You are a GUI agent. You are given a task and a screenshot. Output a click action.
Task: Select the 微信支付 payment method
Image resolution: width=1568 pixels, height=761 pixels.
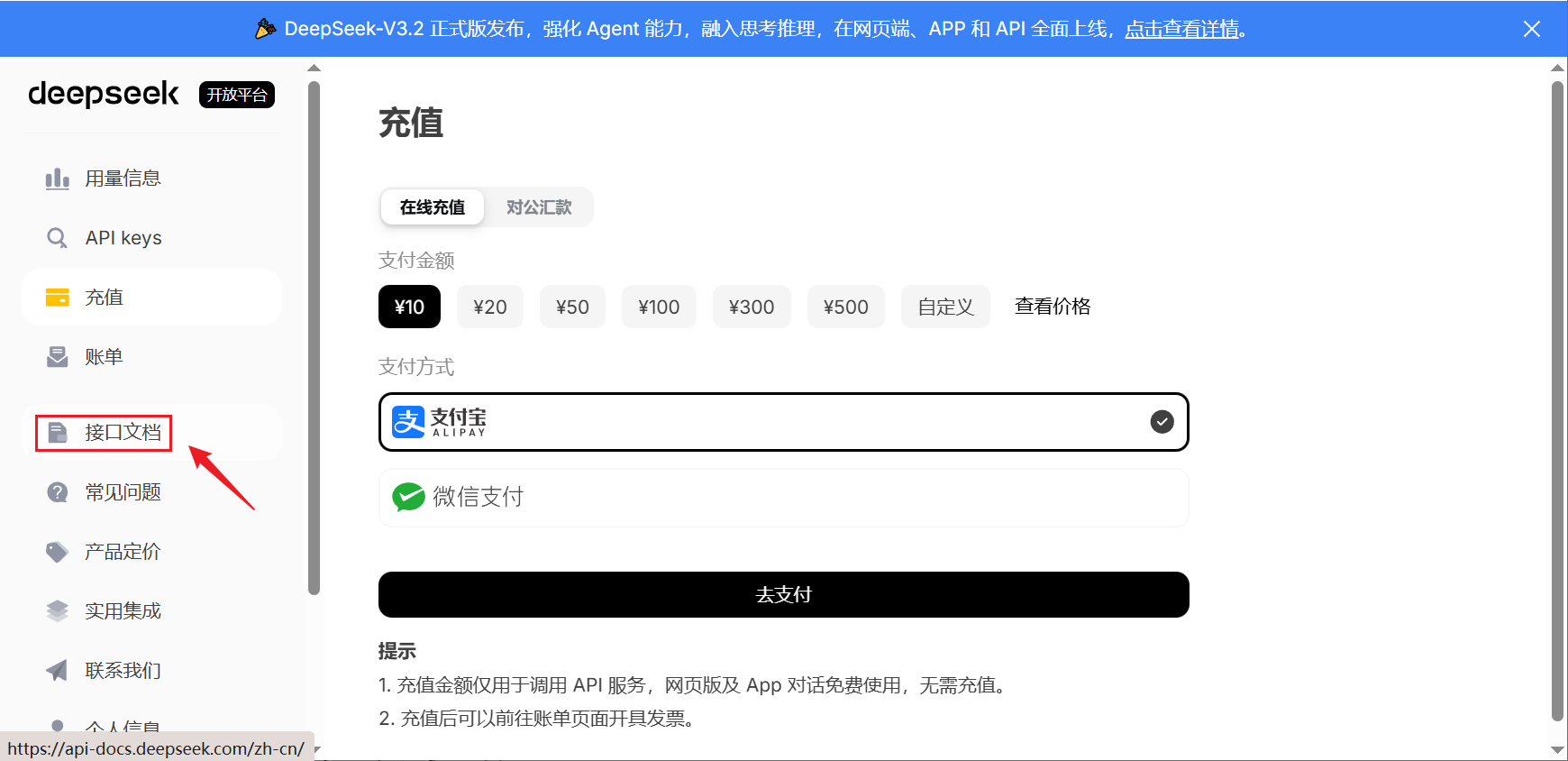pos(784,498)
